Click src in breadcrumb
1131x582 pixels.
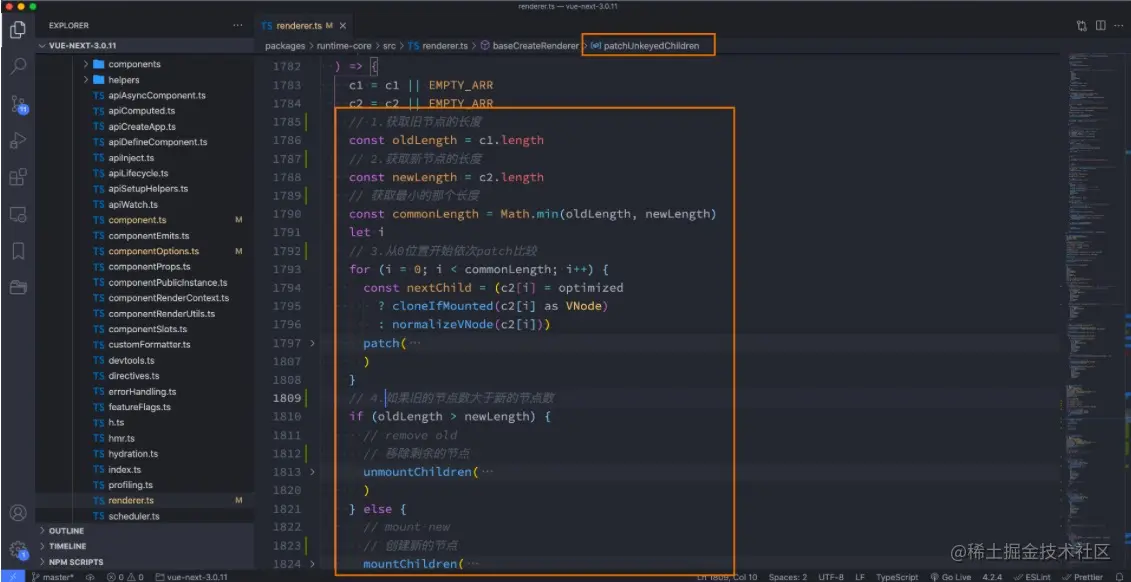click(x=389, y=45)
